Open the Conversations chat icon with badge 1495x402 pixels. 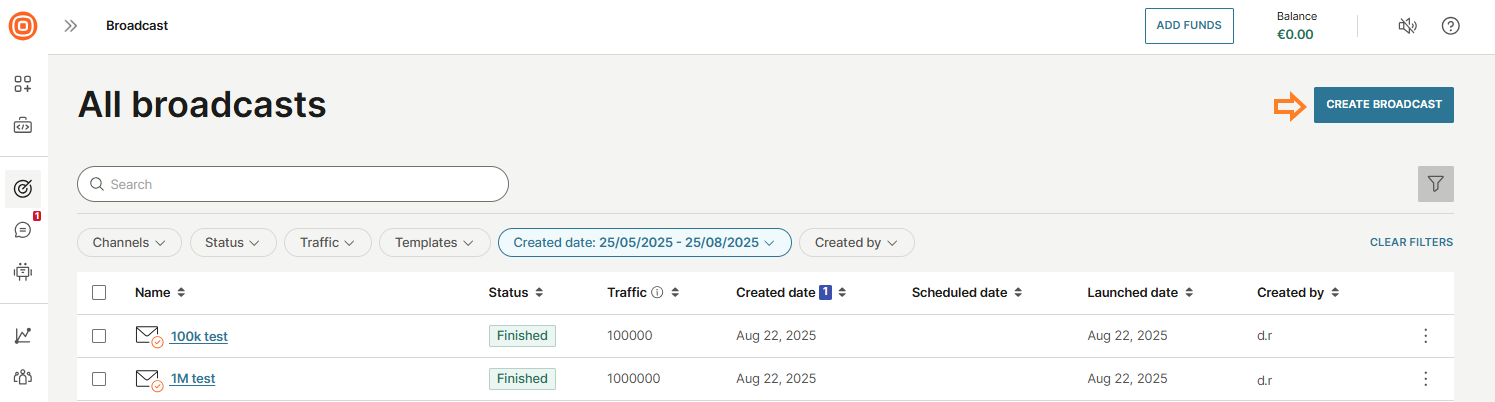click(23, 230)
